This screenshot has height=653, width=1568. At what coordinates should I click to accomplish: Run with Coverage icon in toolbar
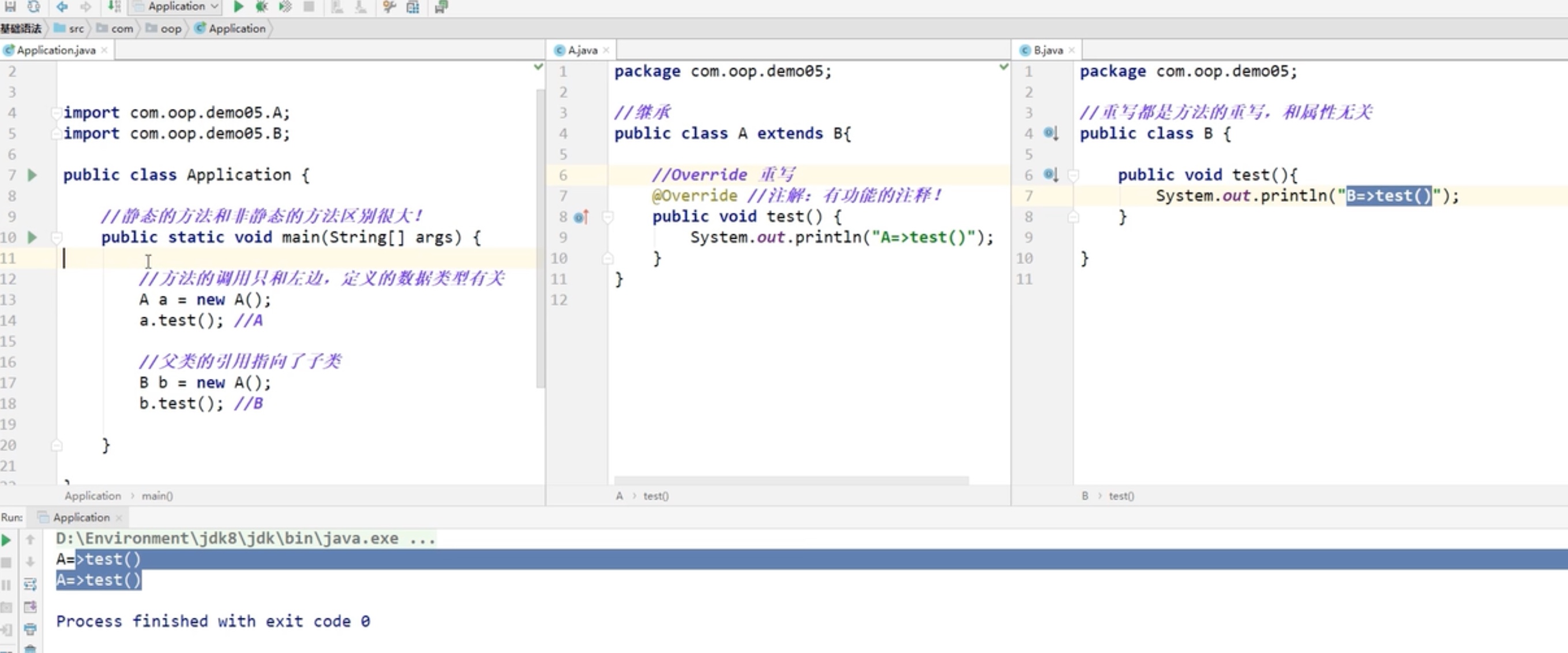tap(285, 7)
